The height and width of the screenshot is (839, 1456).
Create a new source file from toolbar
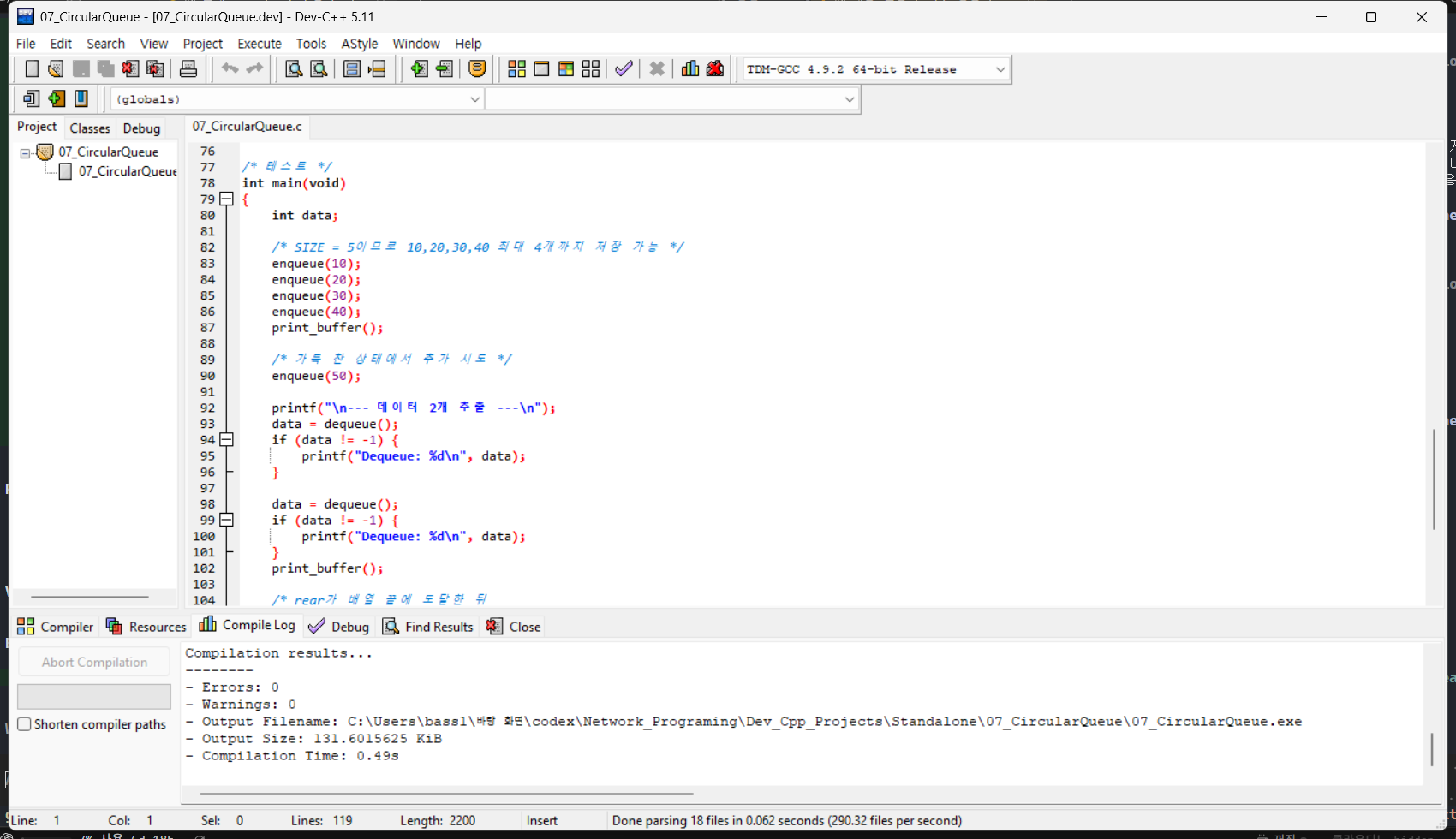coord(32,69)
